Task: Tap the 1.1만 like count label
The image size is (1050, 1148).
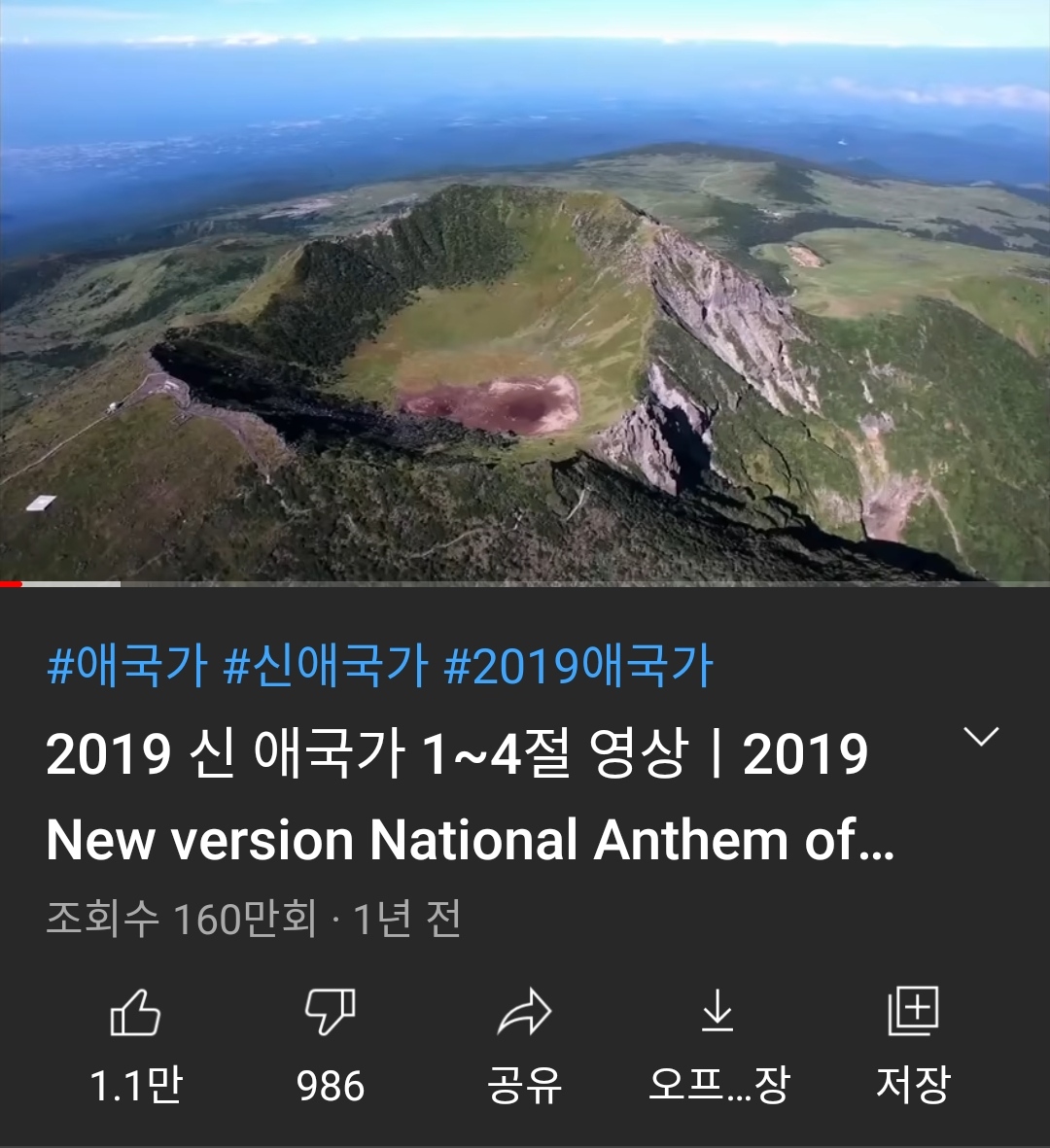Action: tap(135, 1084)
